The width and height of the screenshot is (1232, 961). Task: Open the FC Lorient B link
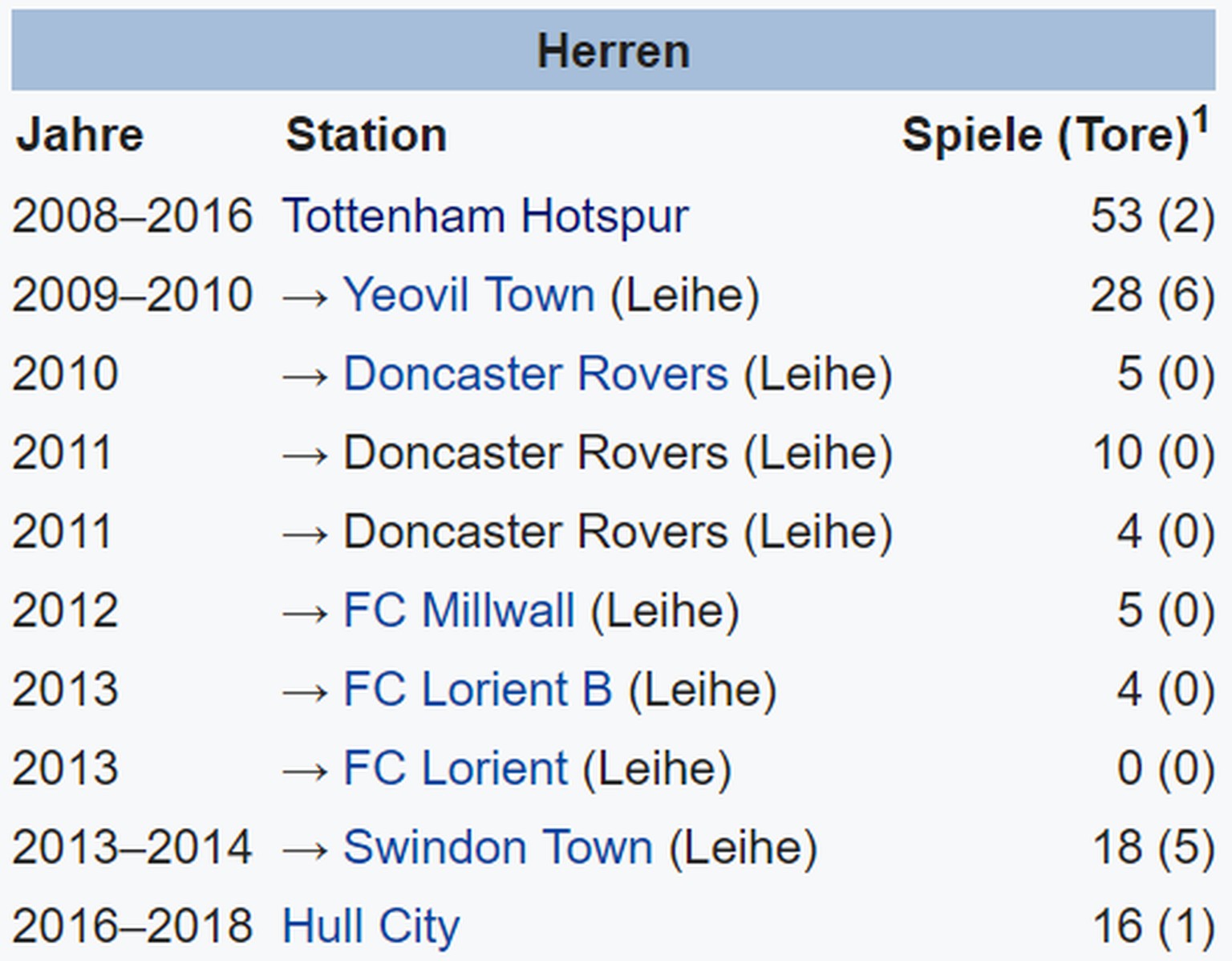tap(478, 689)
